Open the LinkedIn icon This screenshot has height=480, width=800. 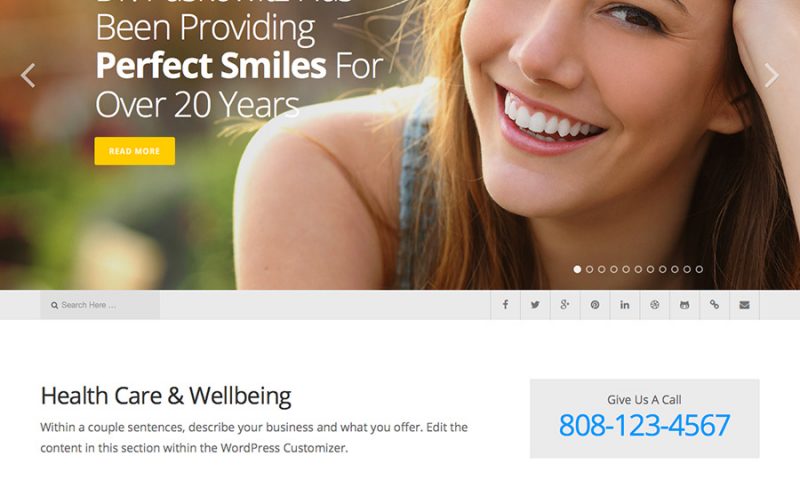click(x=624, y=305)
